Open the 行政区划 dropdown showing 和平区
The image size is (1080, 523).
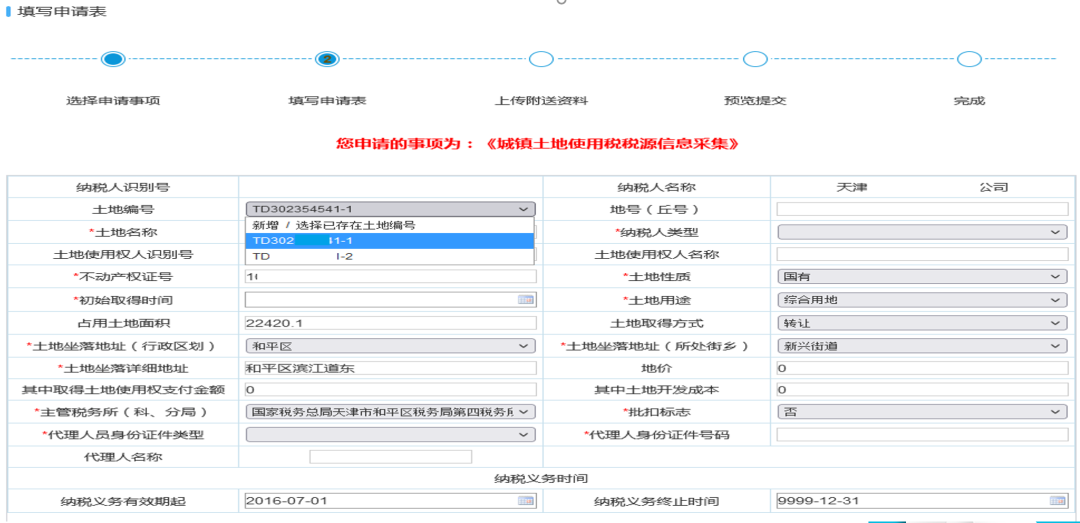click(391, 346)
